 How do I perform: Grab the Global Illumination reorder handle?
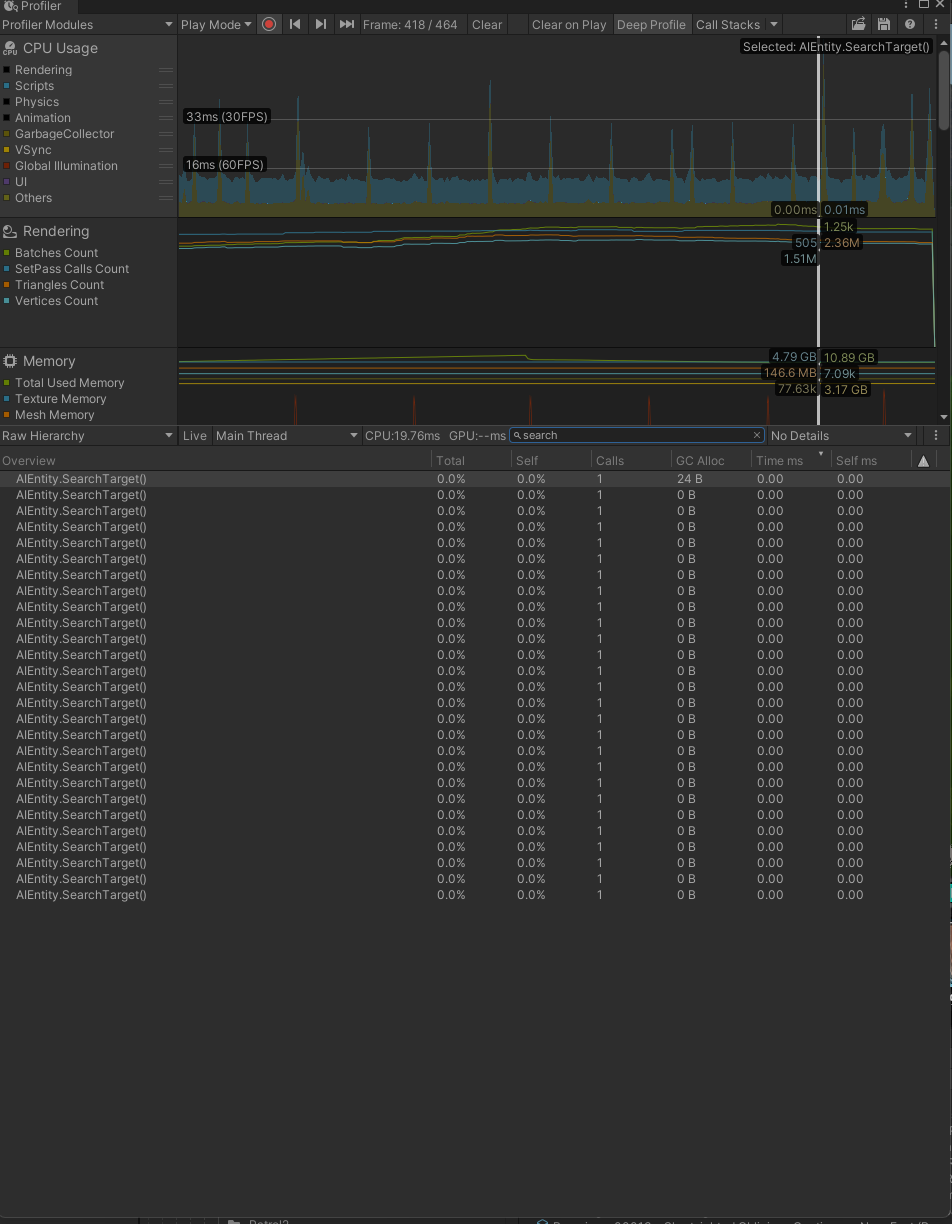click(x=166, y=166)
